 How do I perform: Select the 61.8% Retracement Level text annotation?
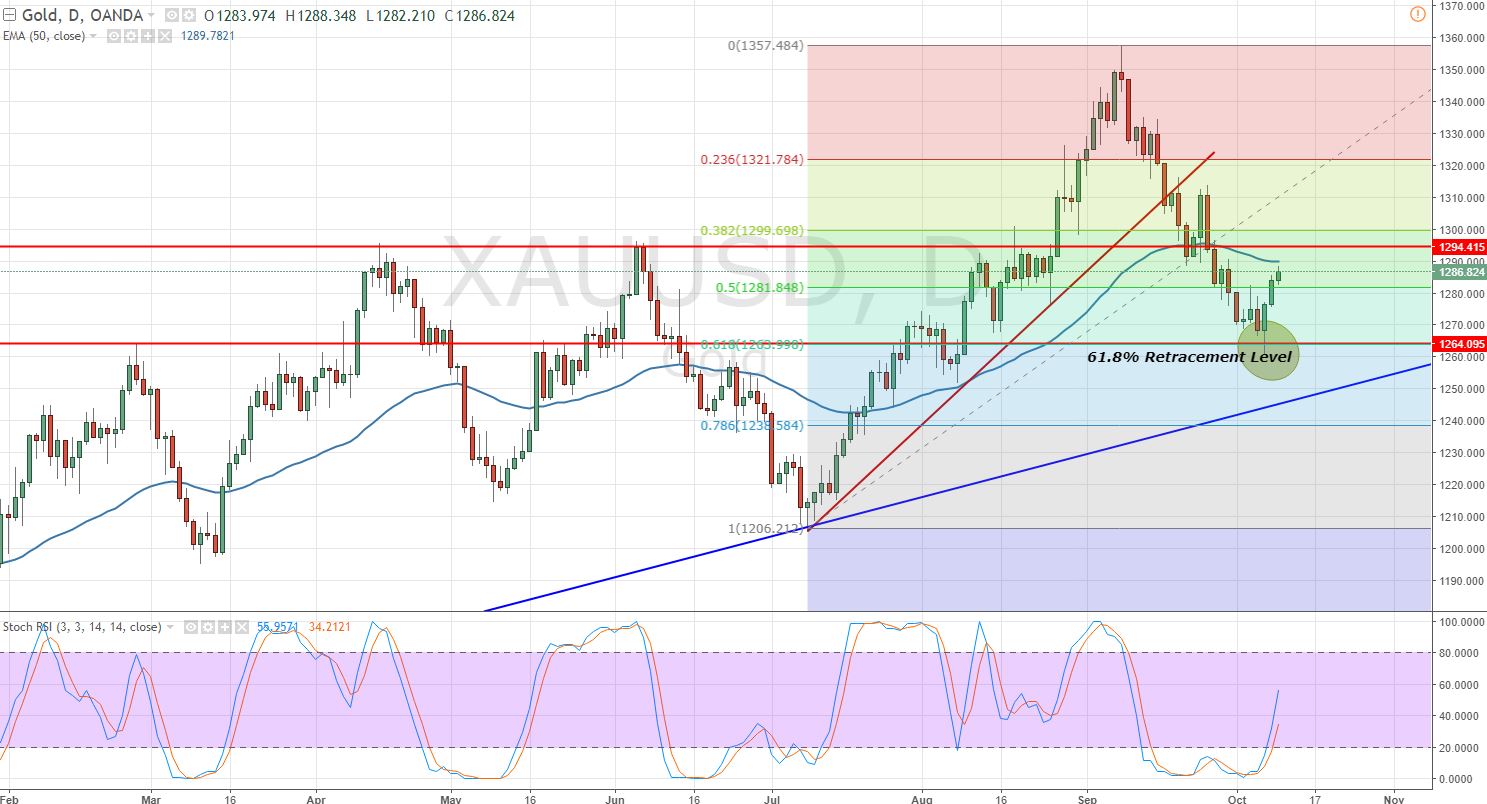1189,356
